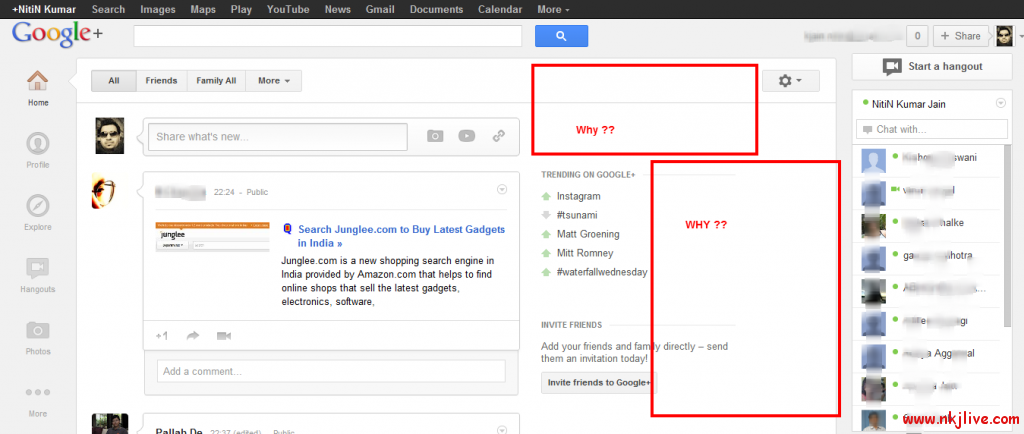Expand the More menu in top bar
Image resolution: width=1024 pixels, height=434 pixels.
553,9
